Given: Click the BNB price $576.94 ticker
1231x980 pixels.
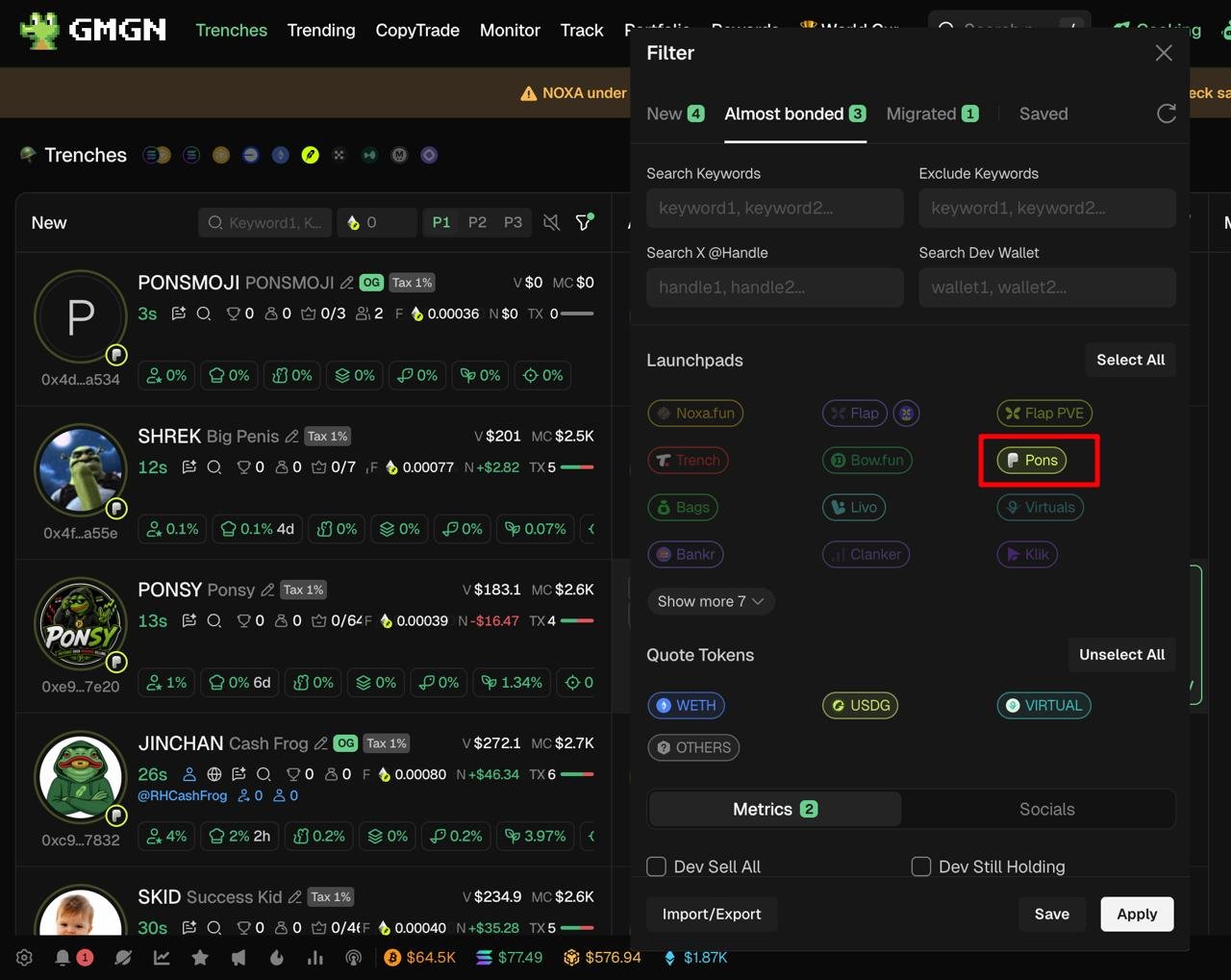Looking at the screenshot, I should coord(602,958).
